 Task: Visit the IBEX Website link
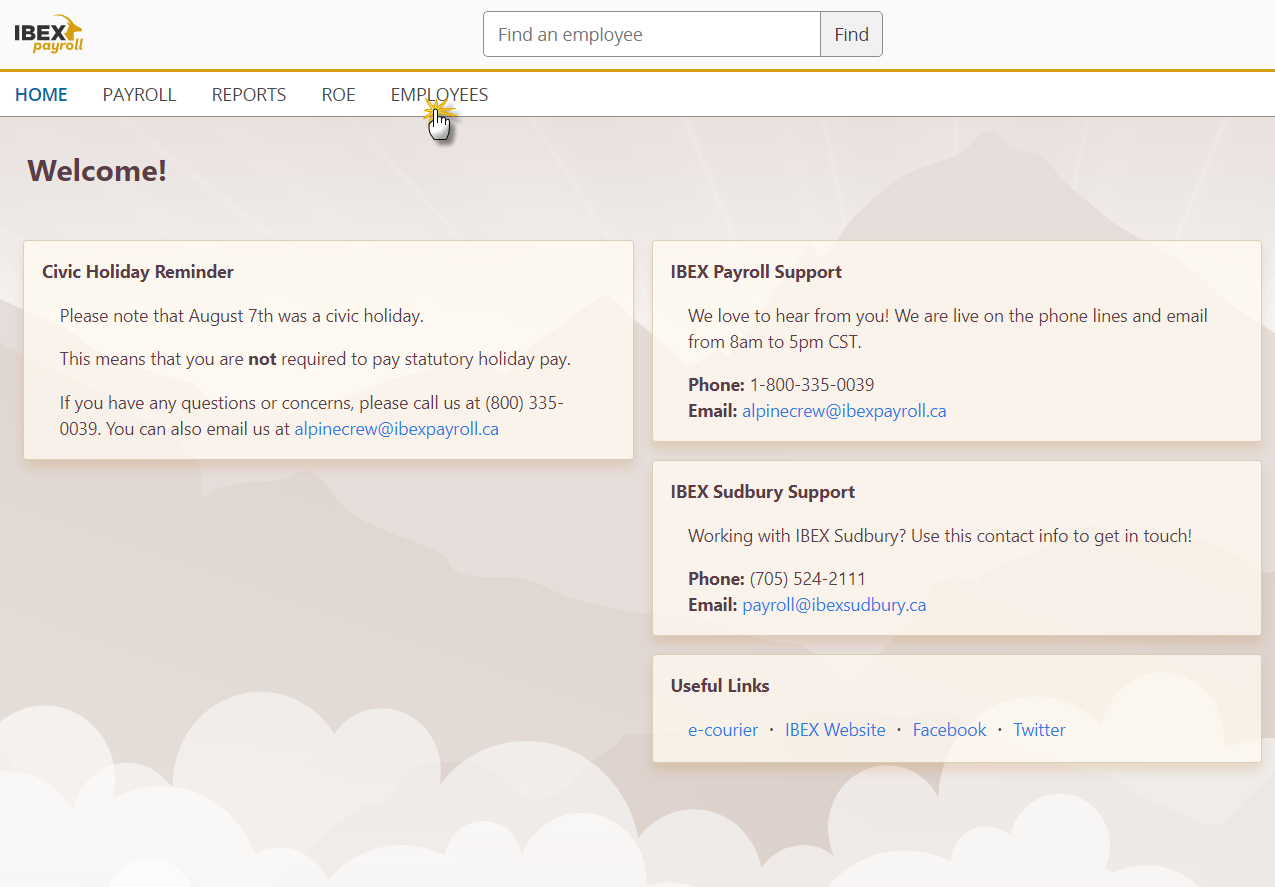click(835, 730)
